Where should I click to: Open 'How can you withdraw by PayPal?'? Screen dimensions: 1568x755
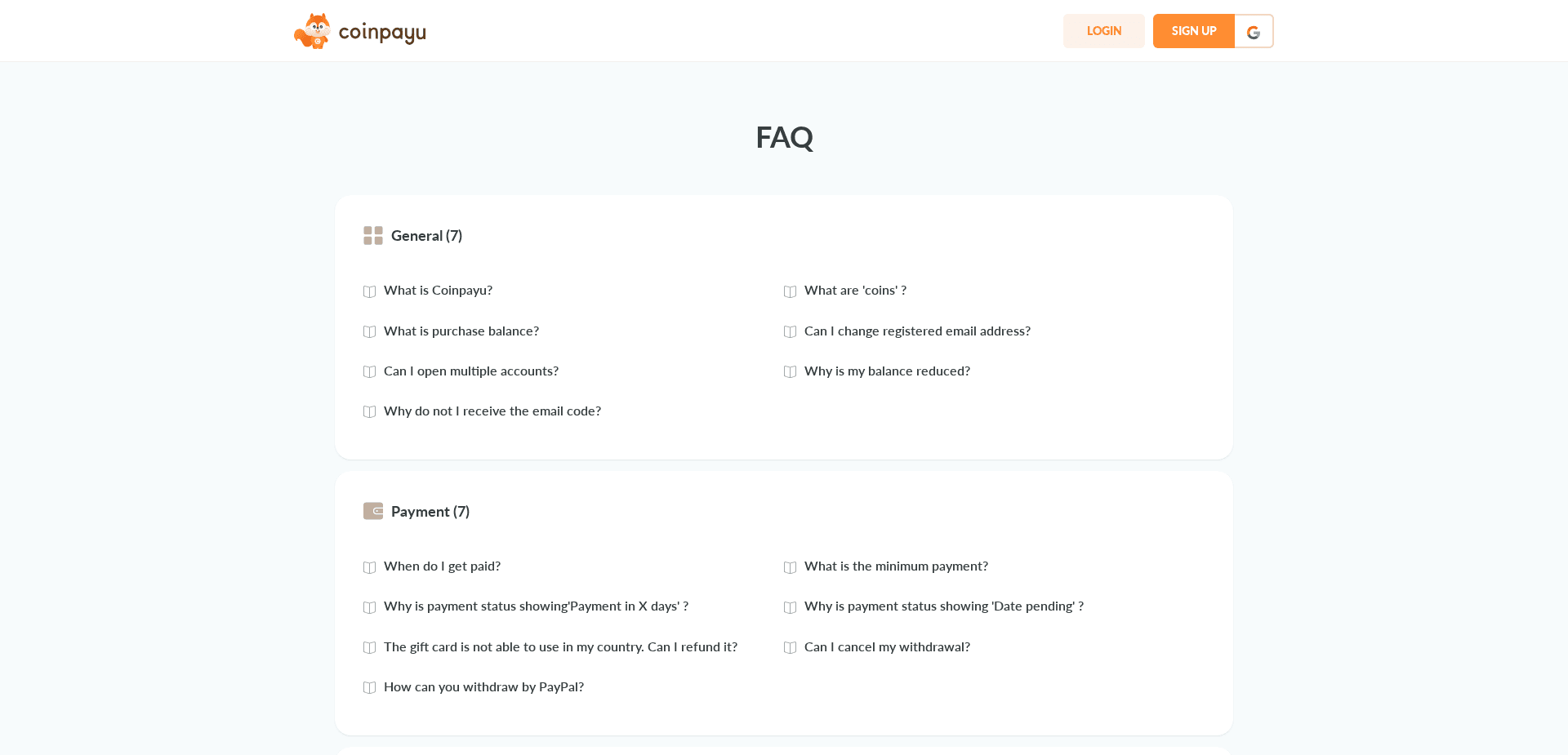(x=483, y=687)
